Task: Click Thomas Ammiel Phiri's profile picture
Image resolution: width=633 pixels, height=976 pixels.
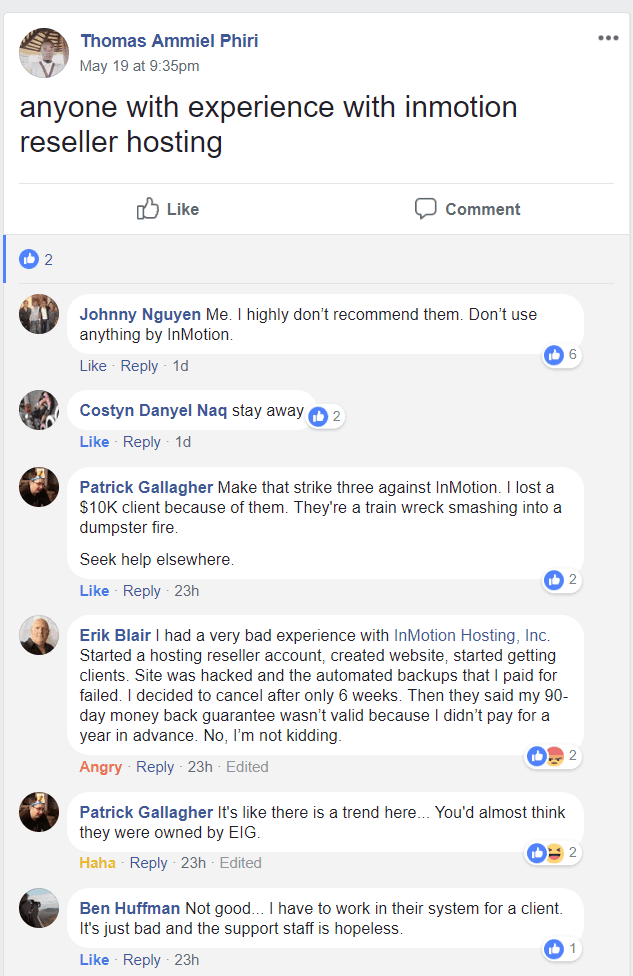Action: pos(45,53)
